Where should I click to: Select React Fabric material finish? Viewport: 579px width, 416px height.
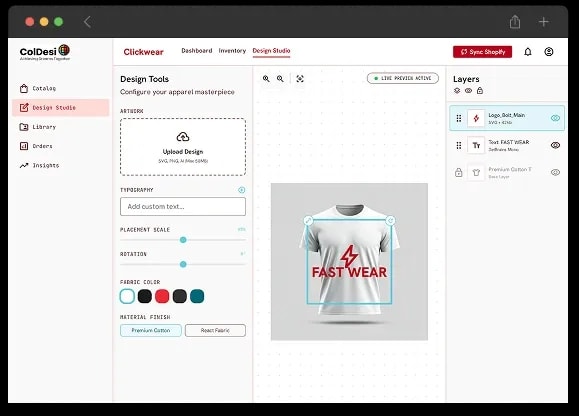[x=215, y=330]
